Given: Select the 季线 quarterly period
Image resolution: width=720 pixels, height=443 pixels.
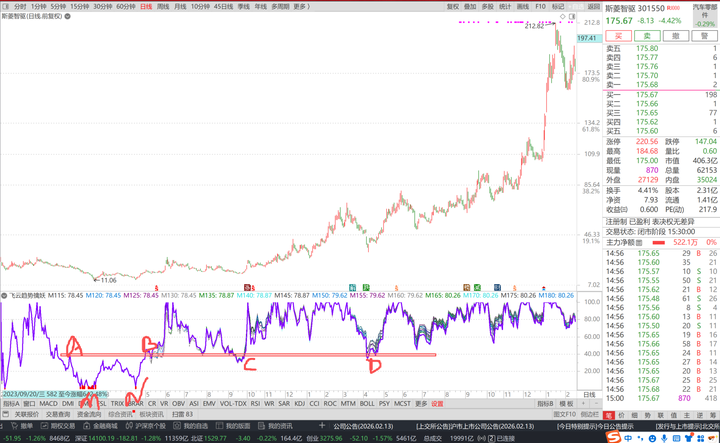Looking at the screenshot, I should tap(243, 6).
